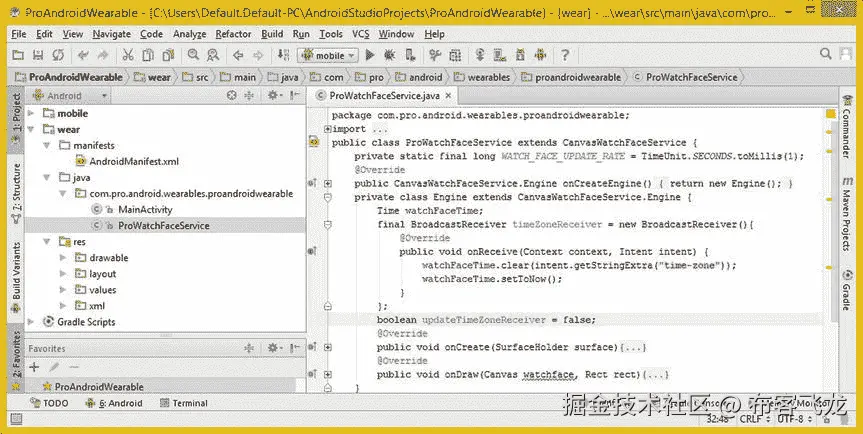Select AndroidManifest.xml in the tree

pyautogui.click(x=134, y=161)
